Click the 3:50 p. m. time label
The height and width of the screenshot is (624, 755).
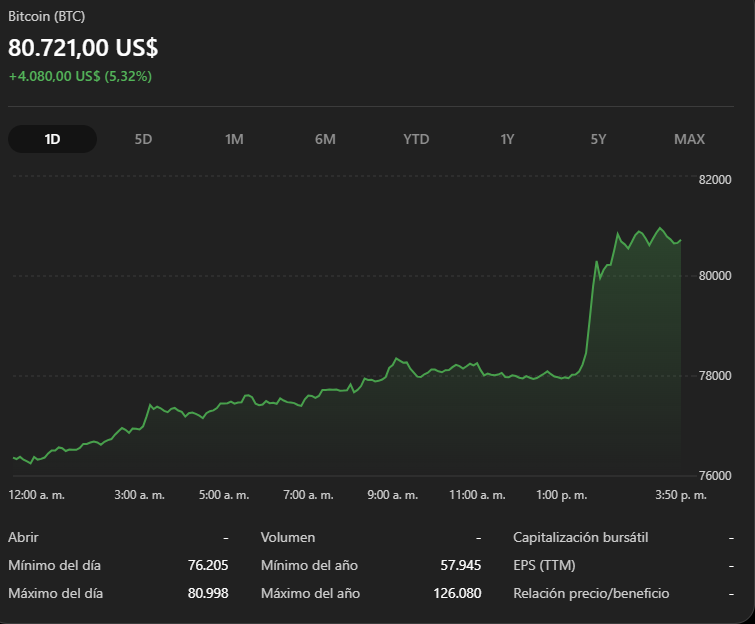pyautogui.click(x=681, y=495)
